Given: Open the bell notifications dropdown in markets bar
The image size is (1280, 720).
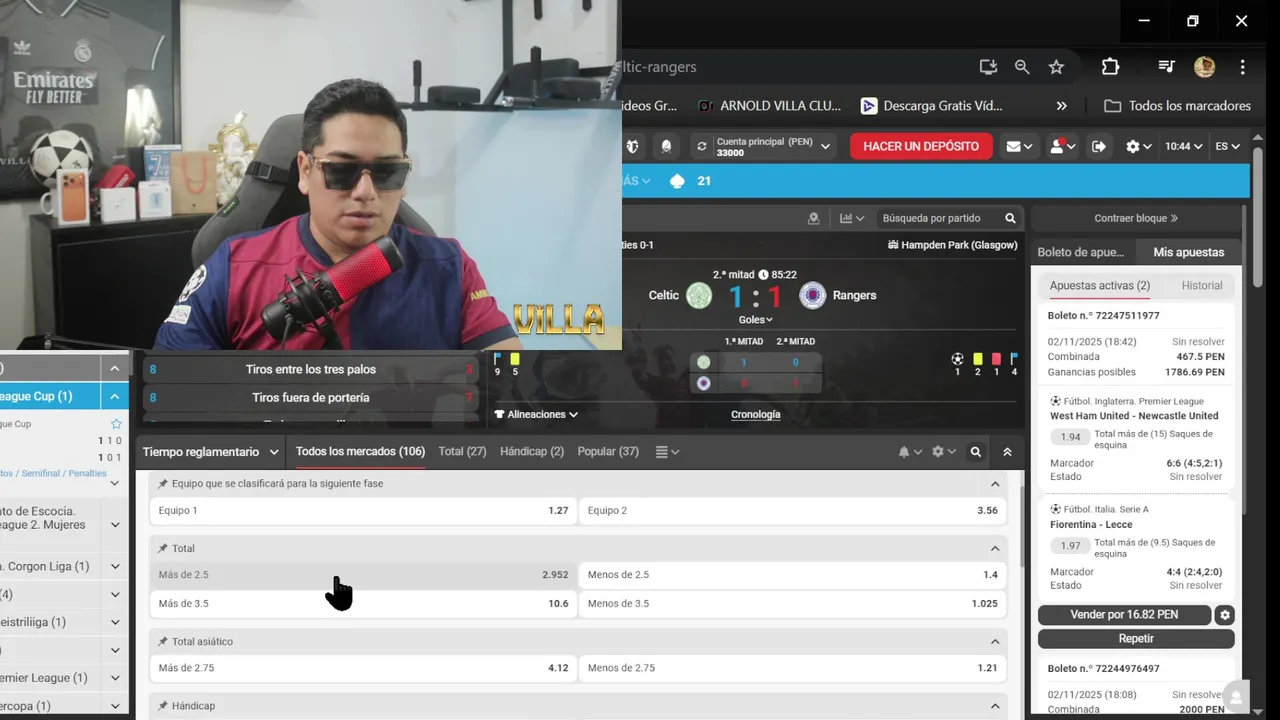Looking at the screenshot, I should (909, 452).
